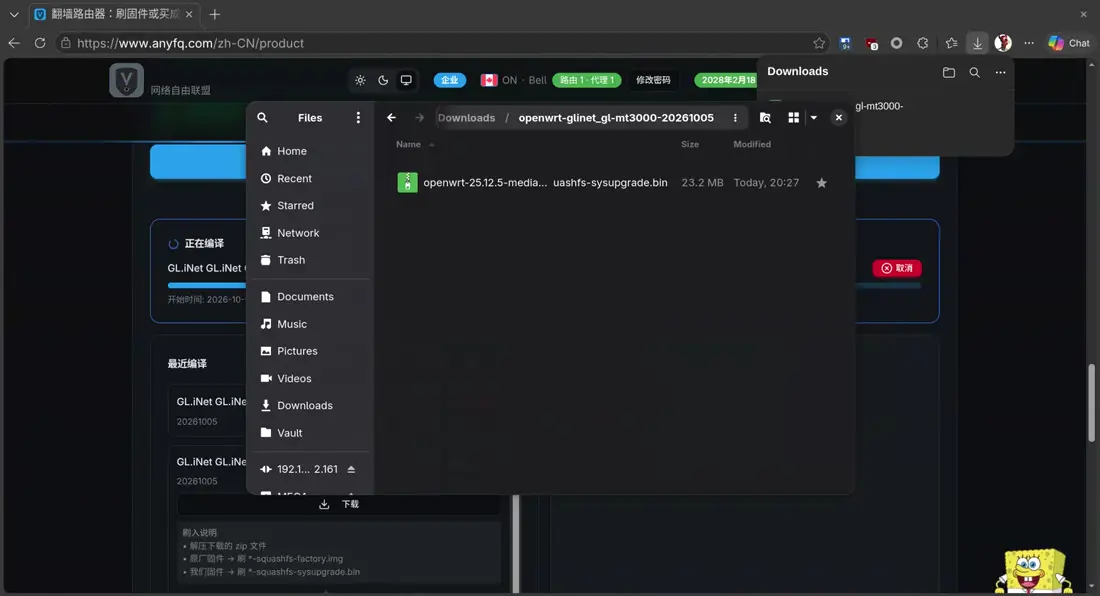Open the Files sidebar three-dot menu
The image size is (1100, 596).
[x=358, y=118]
